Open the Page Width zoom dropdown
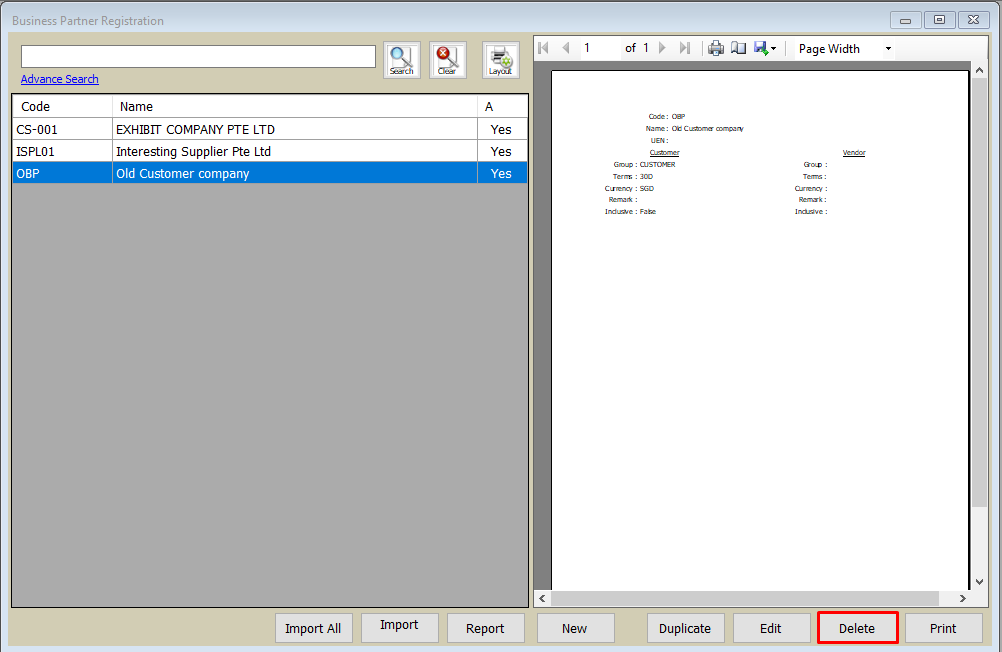 pos(844,48)
